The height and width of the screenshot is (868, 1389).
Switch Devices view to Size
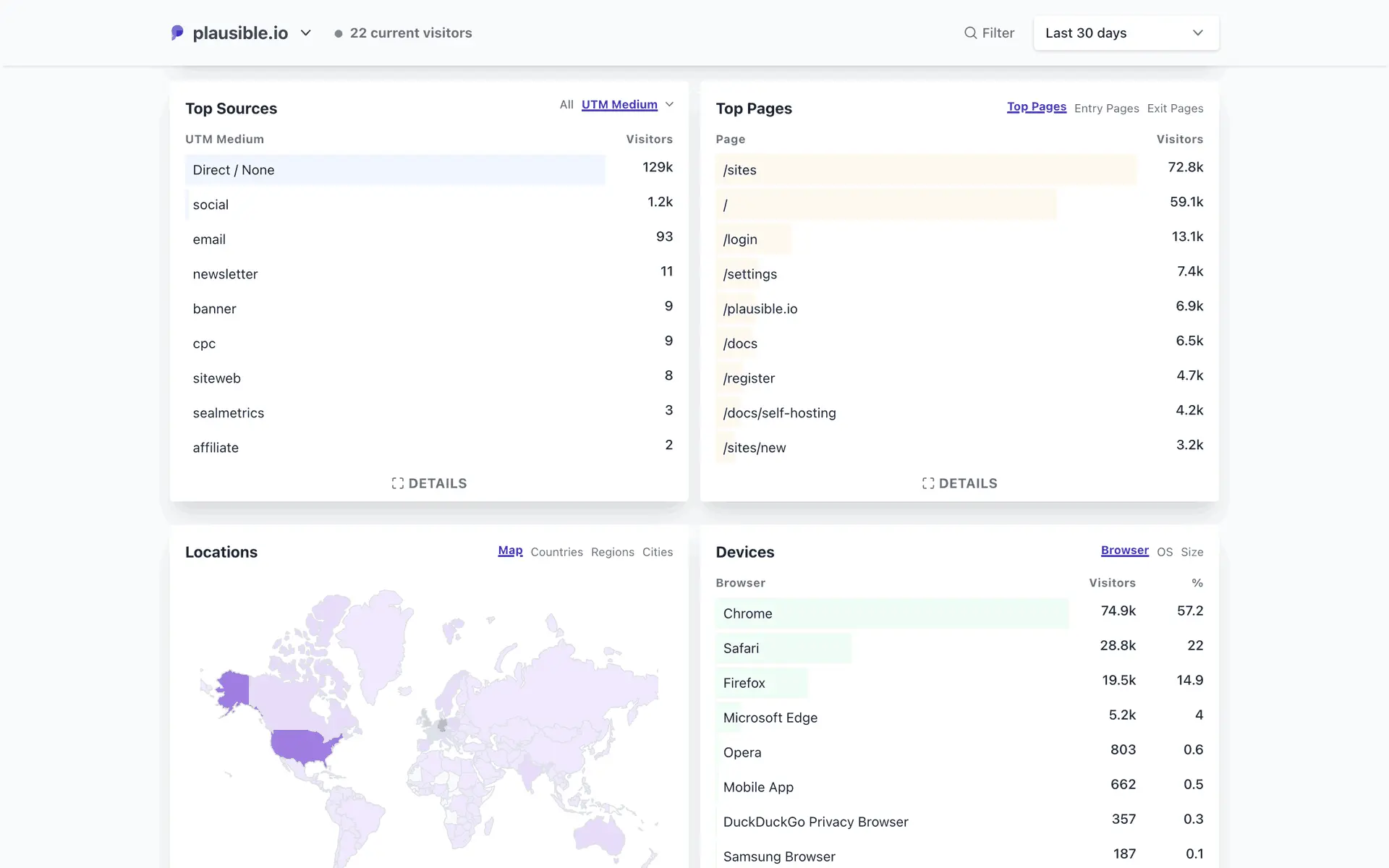coord(1192,552)
